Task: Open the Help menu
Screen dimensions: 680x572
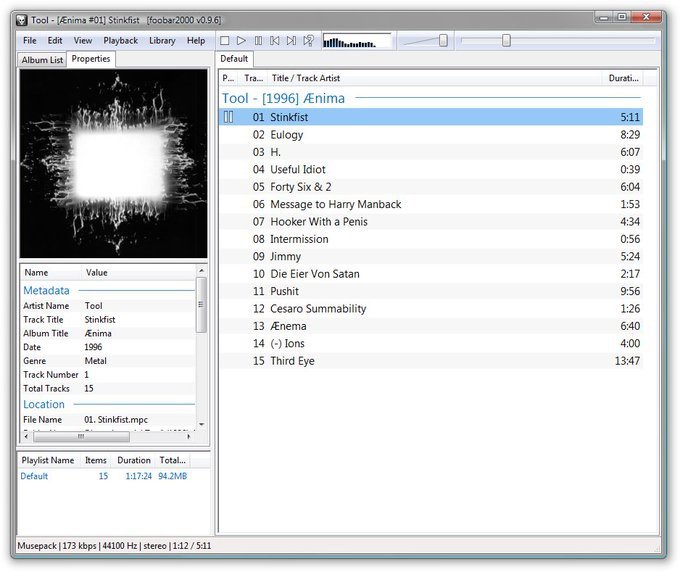Action: click(x=196, y=41)
